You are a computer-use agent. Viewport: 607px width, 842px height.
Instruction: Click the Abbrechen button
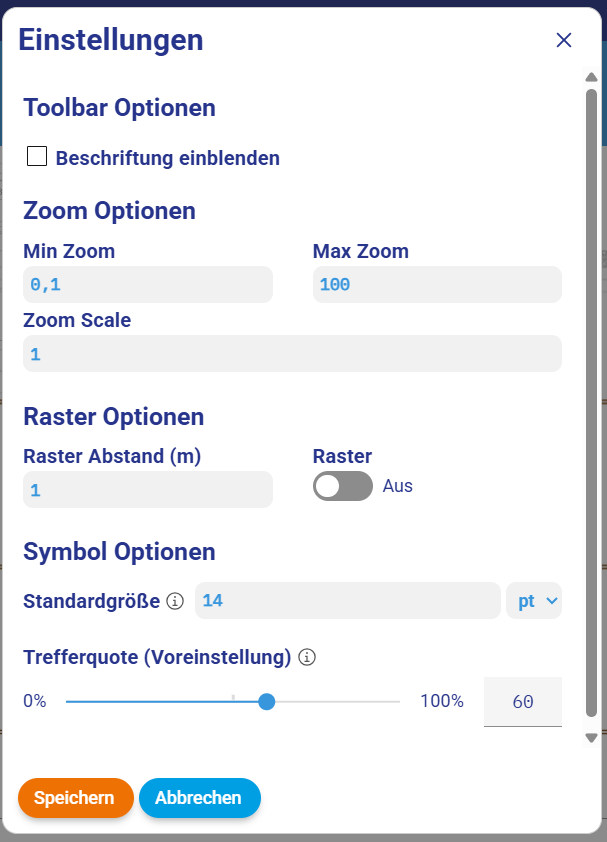pyautogui.click(x=199, y=798)
